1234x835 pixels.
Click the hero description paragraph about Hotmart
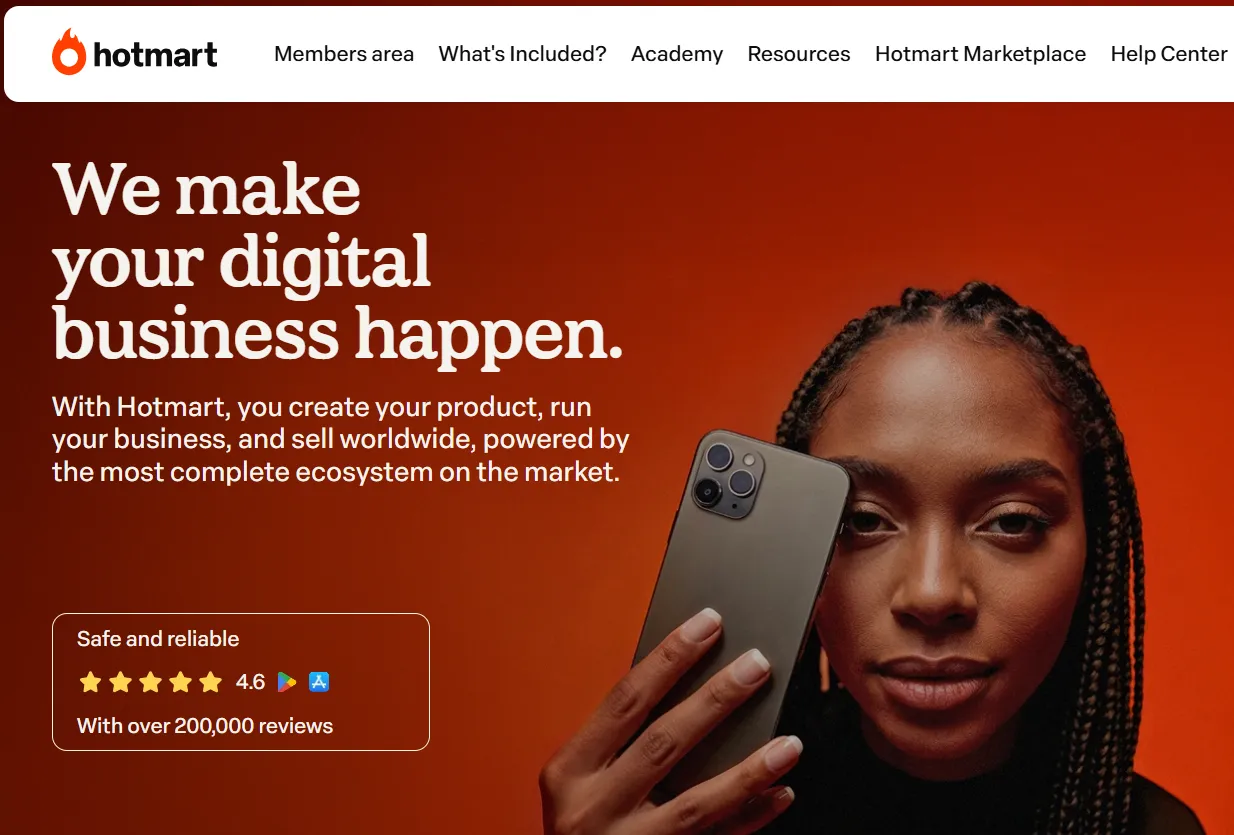coord(341,439)
